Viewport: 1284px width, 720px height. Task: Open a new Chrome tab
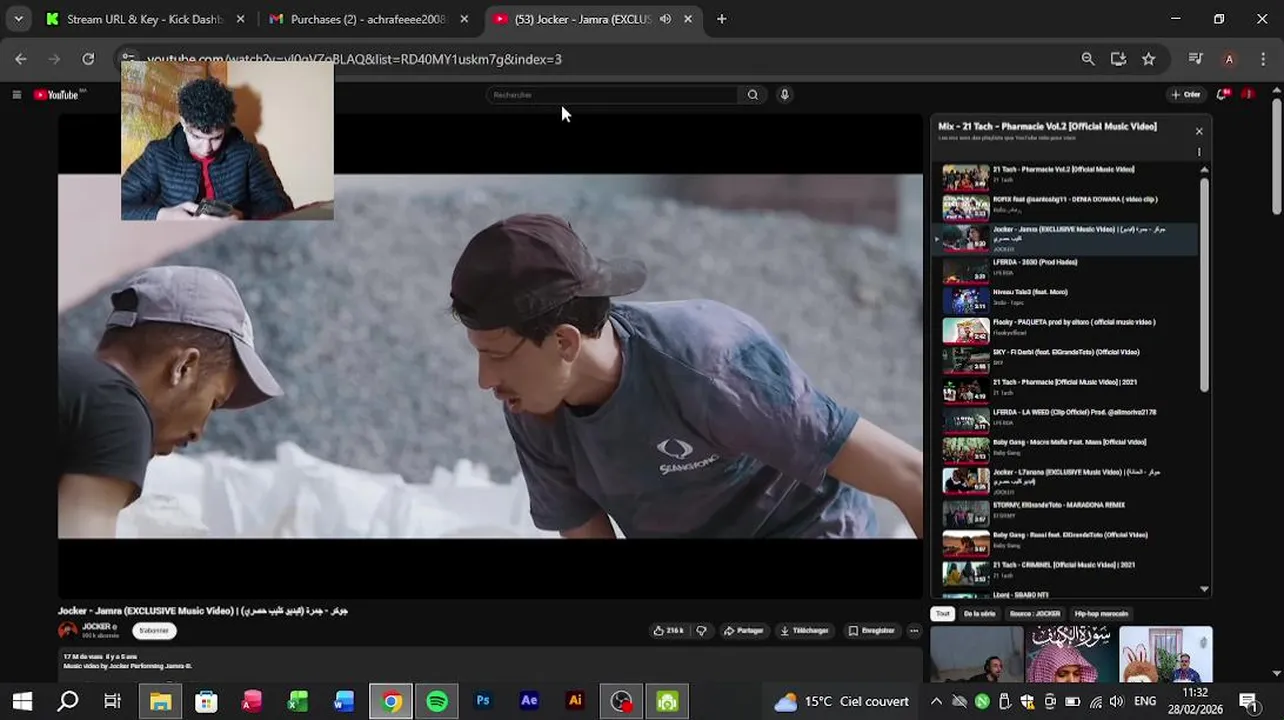pos(722,19)
